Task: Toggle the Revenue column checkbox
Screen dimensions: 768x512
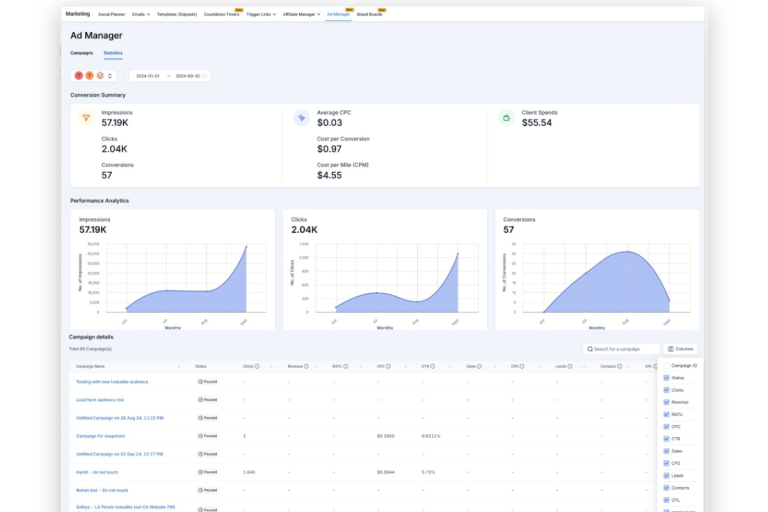Action: point(666,402)
